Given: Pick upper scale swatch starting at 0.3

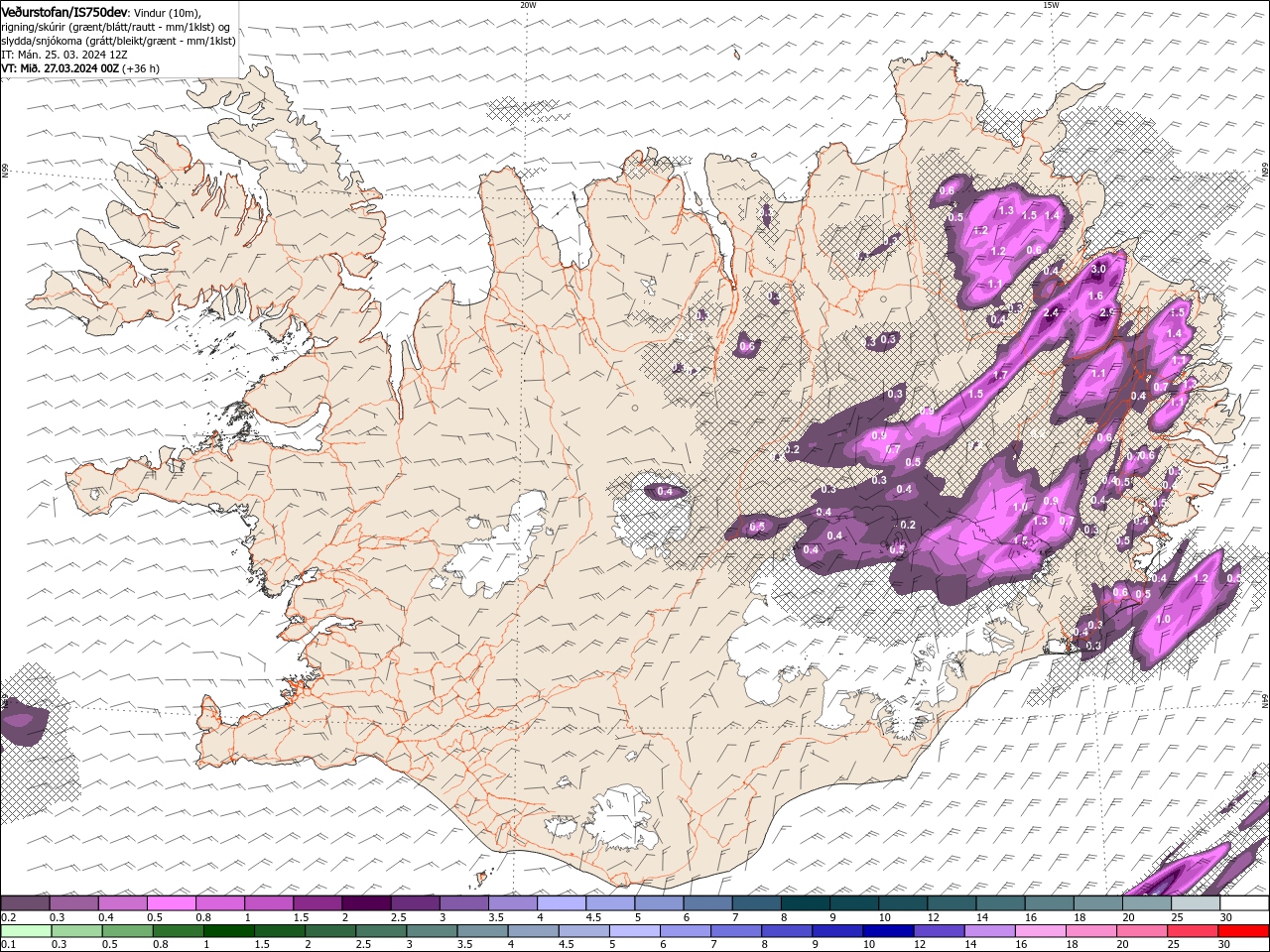Looking at the screenshot, I should [74, 903].
